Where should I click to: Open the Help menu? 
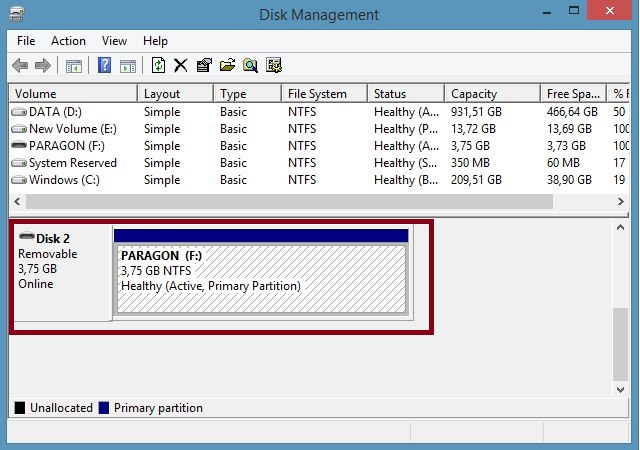pos(155,41)
